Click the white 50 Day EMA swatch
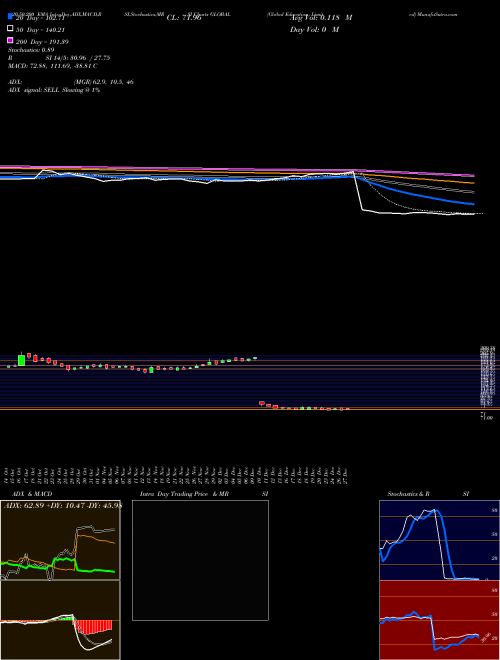Screen dimensions: 500x660 click(x=10, y=29)
